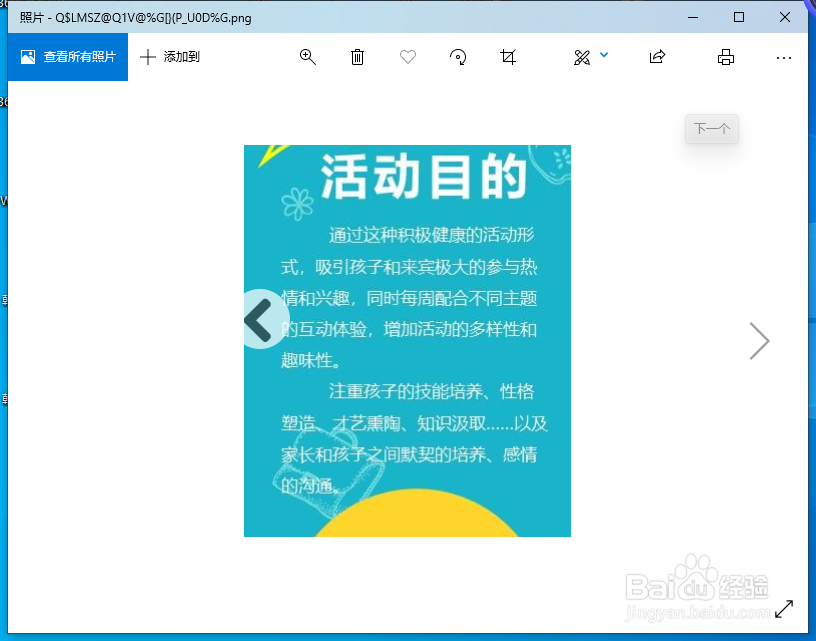Image resolution: width=816 pixels, height=641 pixels.
Task: Maximize the Photos window
Action: (739, 17)
